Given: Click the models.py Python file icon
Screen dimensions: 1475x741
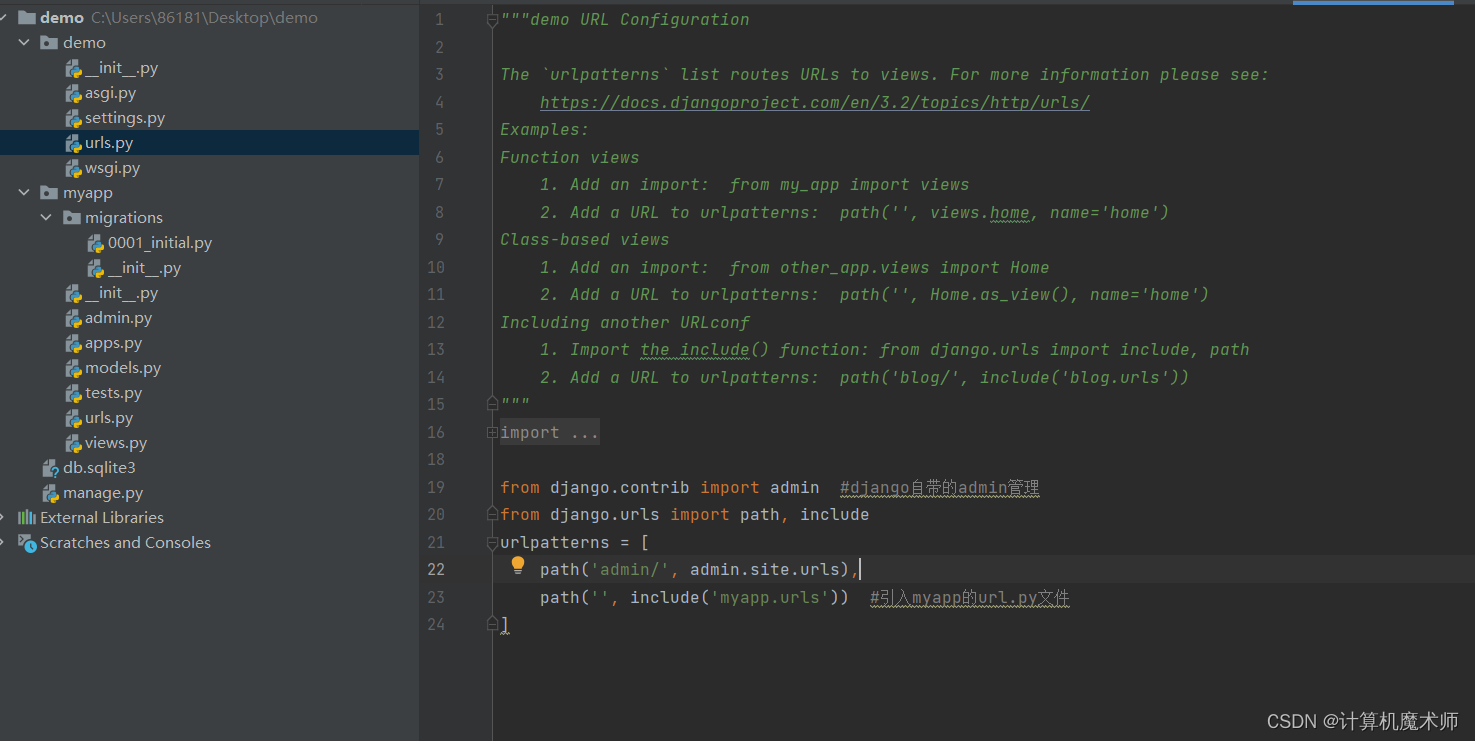Looking at the screenshot, I should point(73,368).
